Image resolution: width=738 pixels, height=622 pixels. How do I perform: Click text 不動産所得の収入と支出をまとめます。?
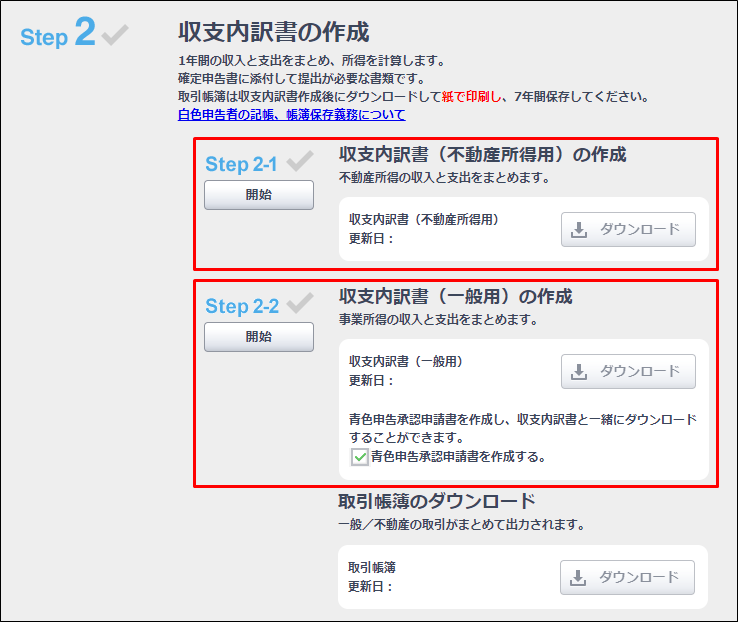pos(445,178)
